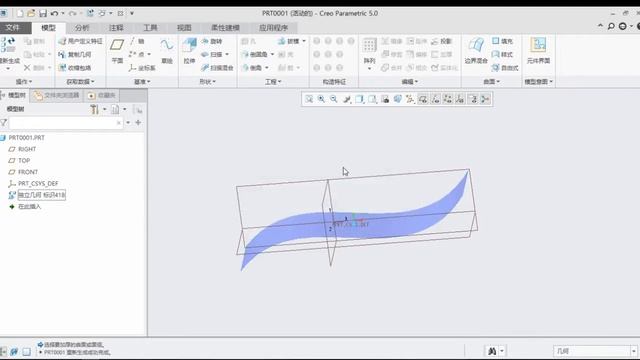
Task: Open the 边界混合 (Boundary Blend) tool
Action: point(476,51)
